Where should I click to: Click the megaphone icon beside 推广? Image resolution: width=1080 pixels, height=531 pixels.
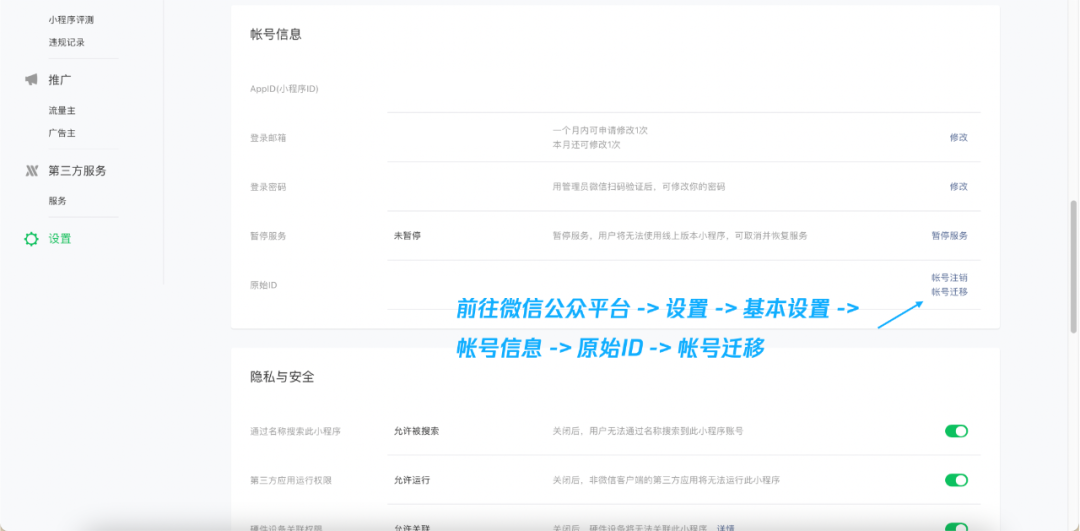pyautogui.click(x=31, y=79)
